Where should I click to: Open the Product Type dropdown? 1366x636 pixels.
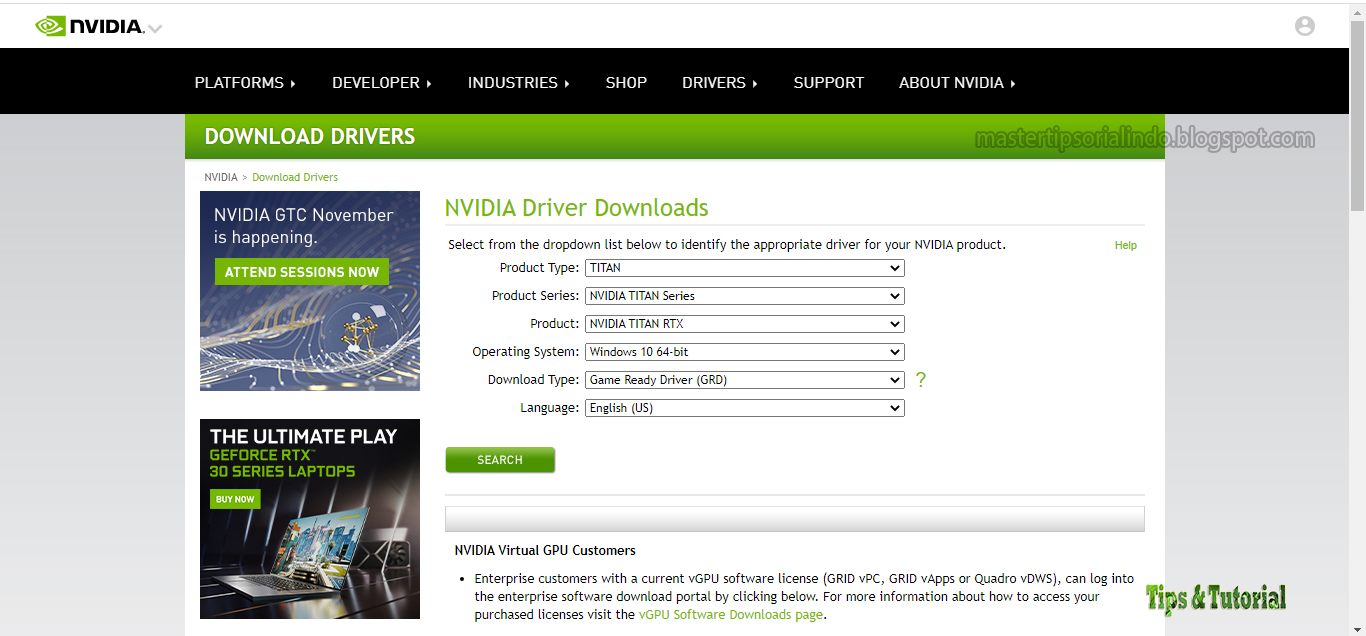745,268
